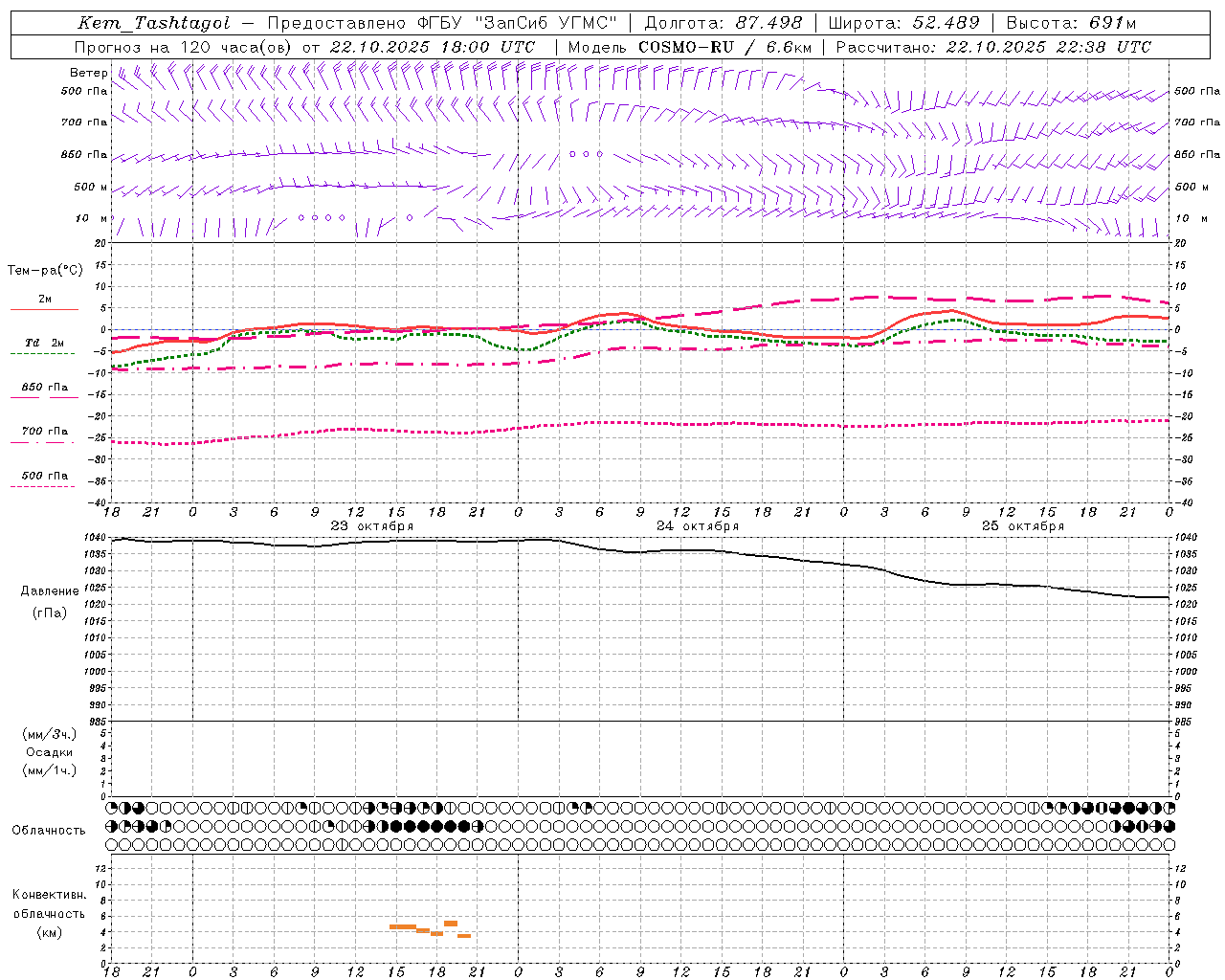The height and width of the screenshot is (980, 1225).
Task: Click the (мм/3ч.) precipitation unit label
Action: coord(50,735)
